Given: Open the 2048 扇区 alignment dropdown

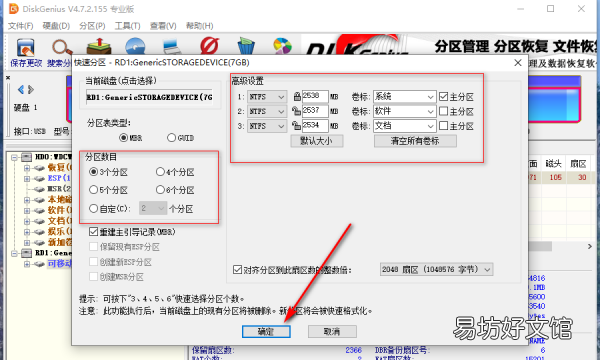Looking at the screenshot, I should point(436,269).
